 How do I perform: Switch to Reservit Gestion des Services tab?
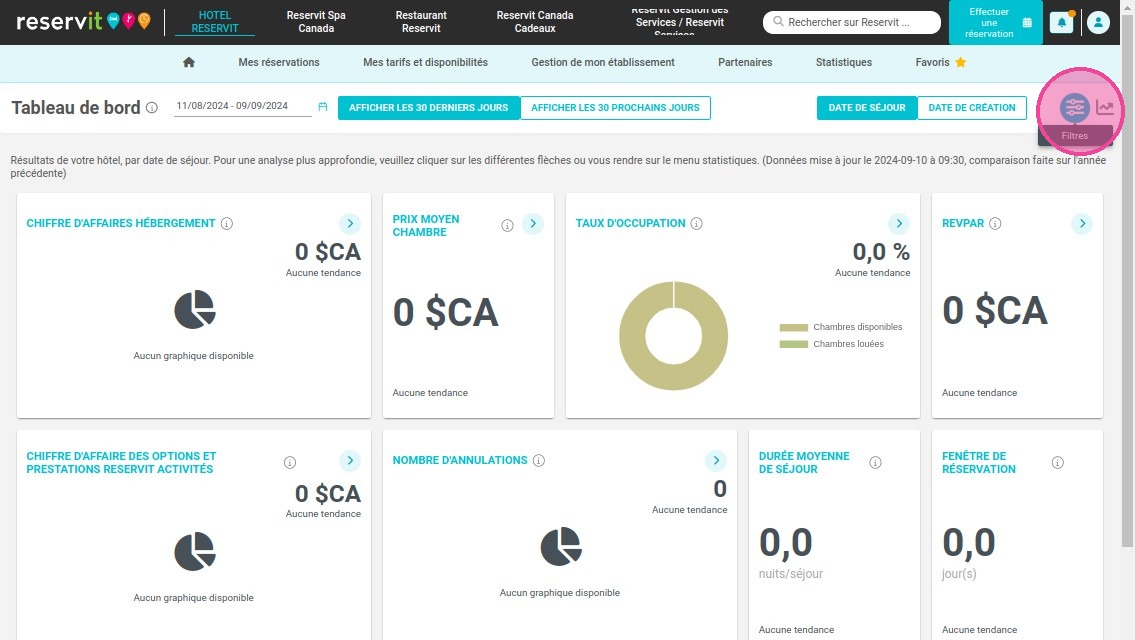point(680,22)
